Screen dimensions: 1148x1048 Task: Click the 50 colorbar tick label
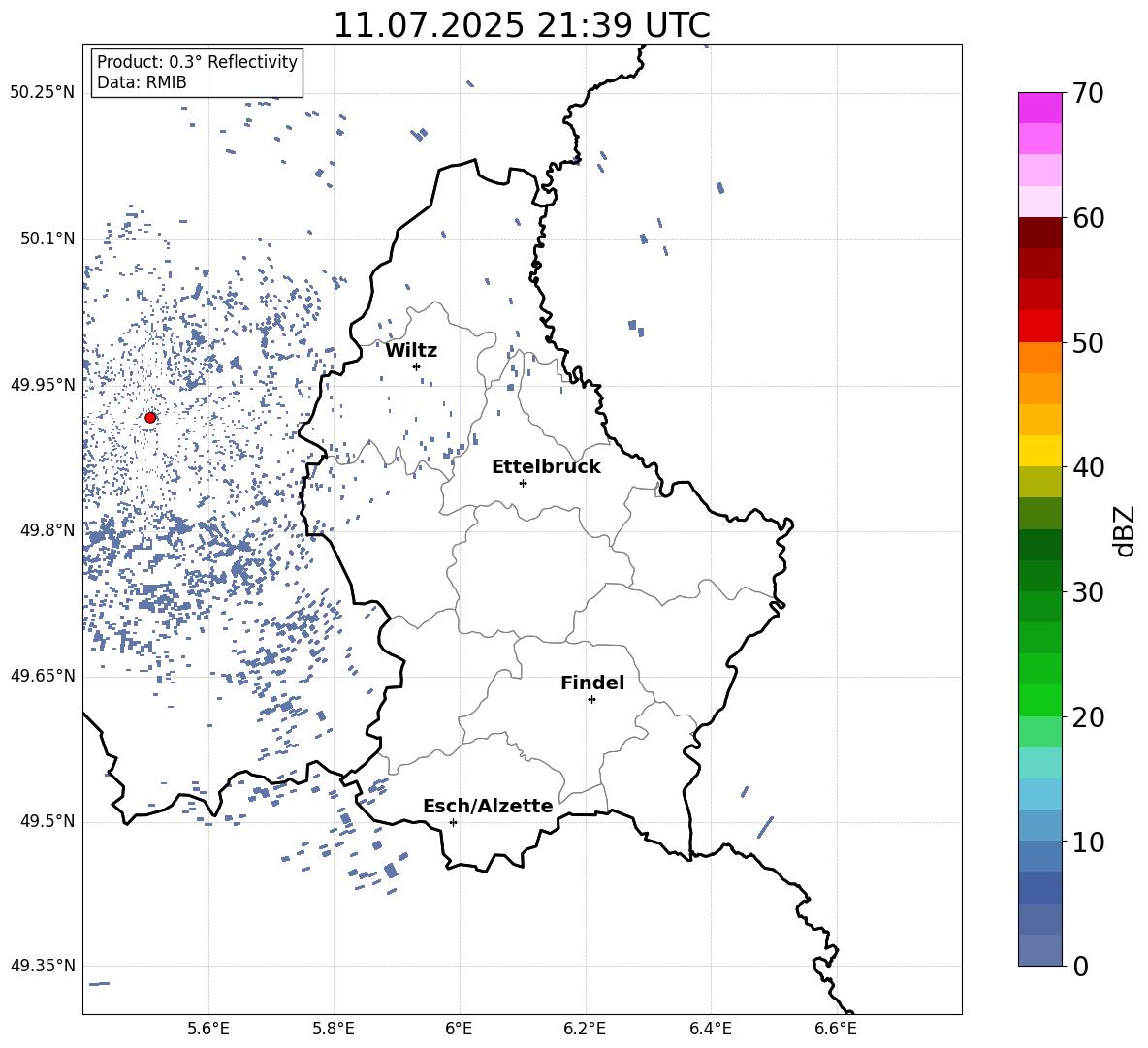click(1088, 342)
